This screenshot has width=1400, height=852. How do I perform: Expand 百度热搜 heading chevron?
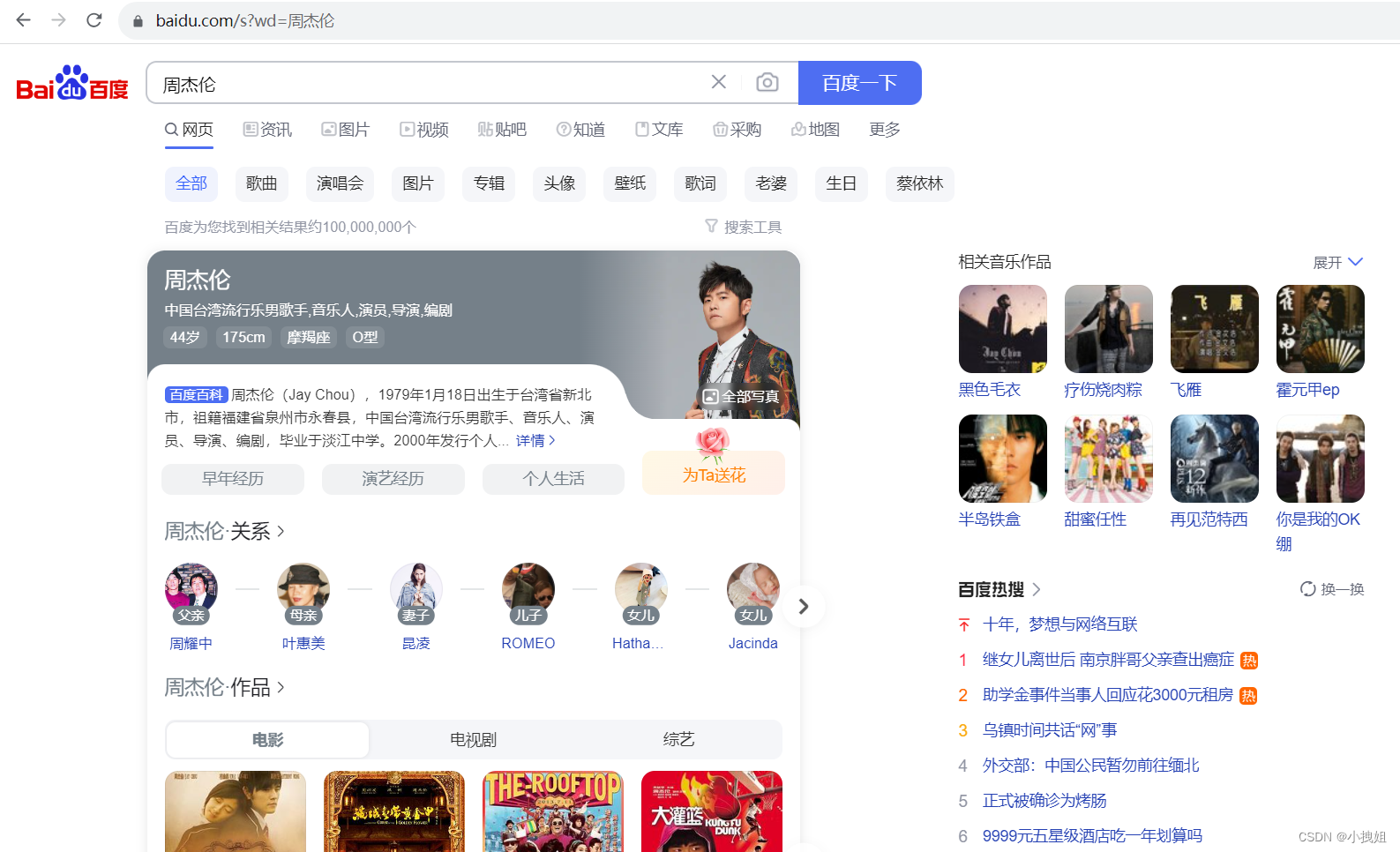pyautogui.click(x=1037, y=589)
